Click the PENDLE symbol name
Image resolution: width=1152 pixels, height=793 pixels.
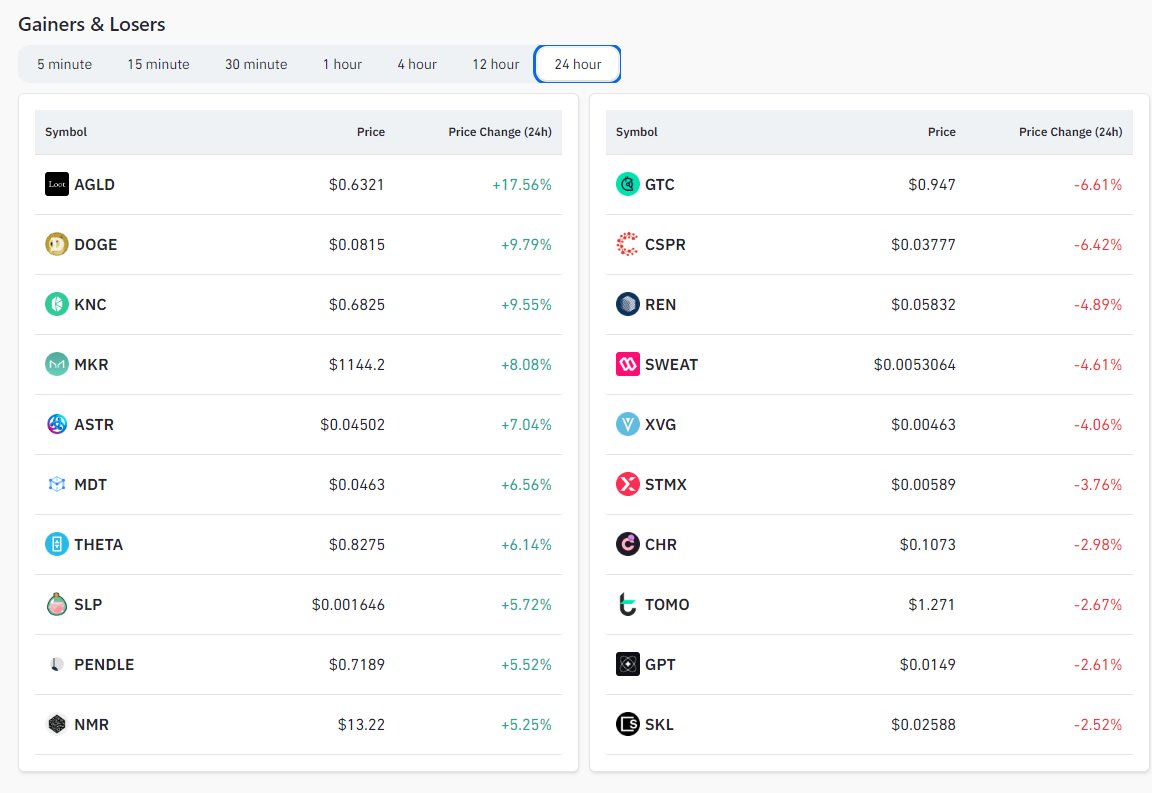104,664
